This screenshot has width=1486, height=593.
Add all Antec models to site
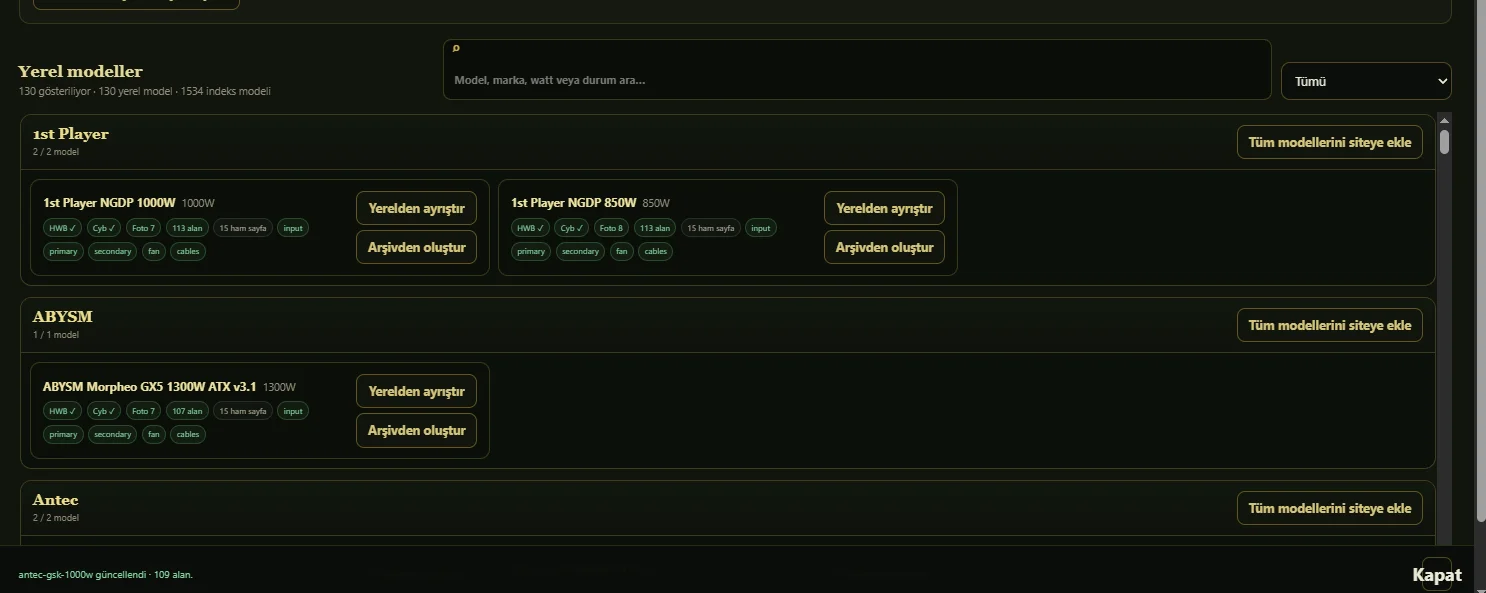click(1329, 508)
